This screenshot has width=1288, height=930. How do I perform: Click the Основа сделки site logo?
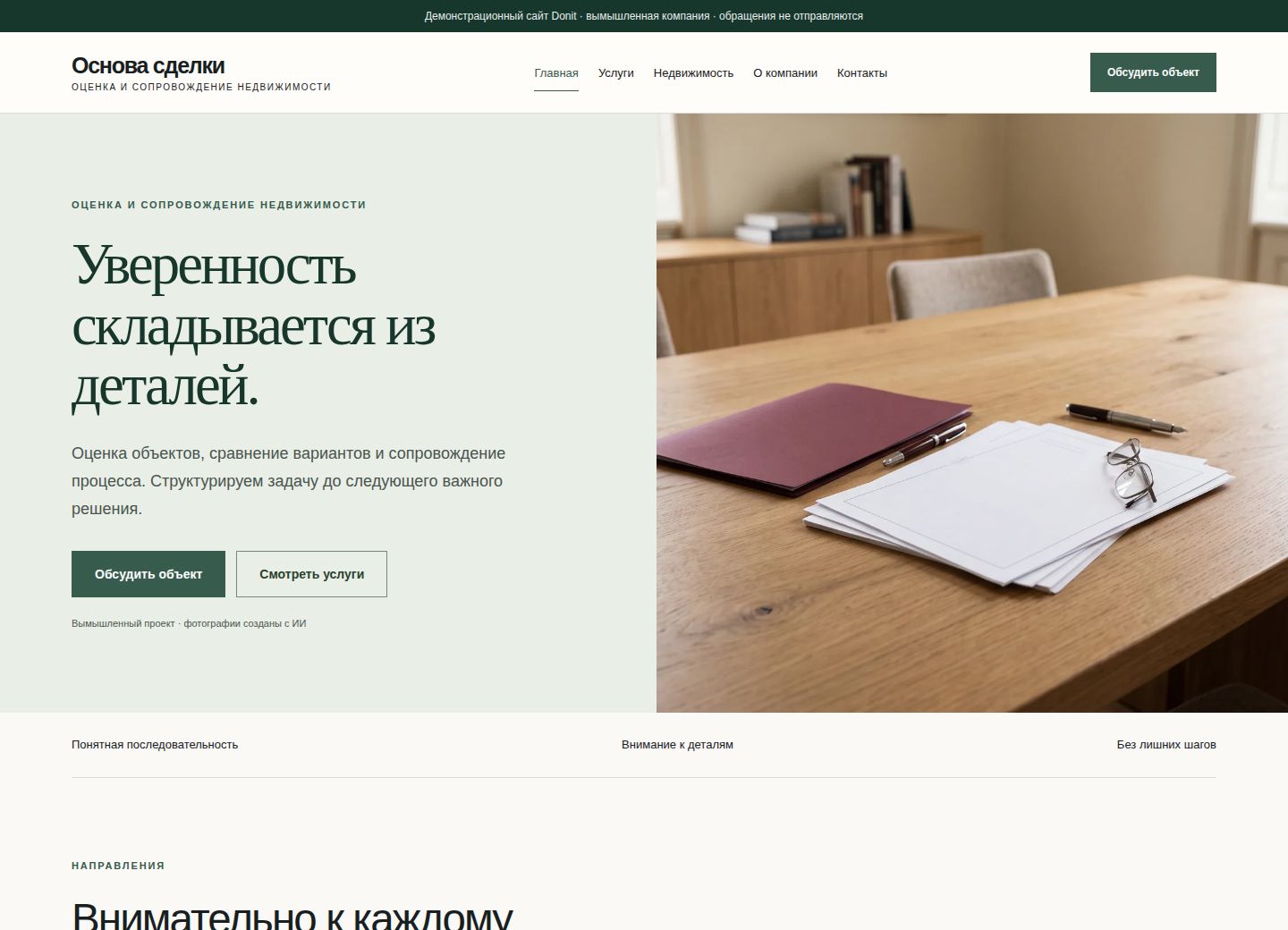[201, 73]
